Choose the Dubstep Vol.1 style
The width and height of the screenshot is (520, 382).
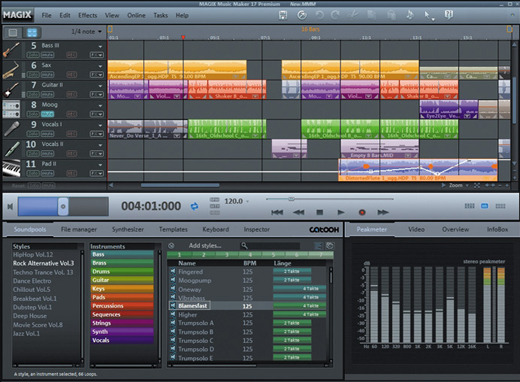32,307
